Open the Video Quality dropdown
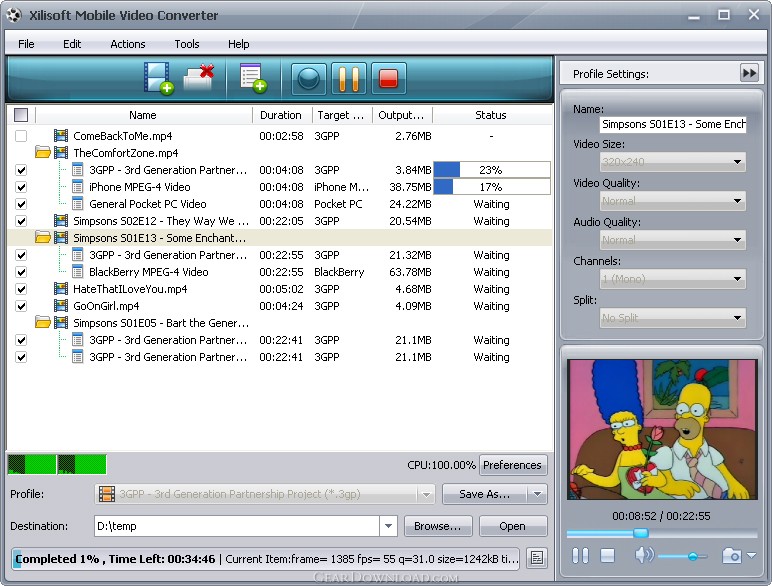 click(x=673, y=200)
